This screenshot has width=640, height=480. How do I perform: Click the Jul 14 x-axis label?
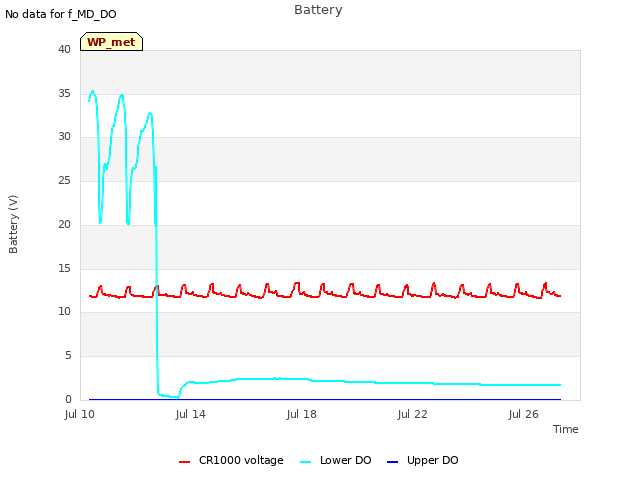(191, 414)
